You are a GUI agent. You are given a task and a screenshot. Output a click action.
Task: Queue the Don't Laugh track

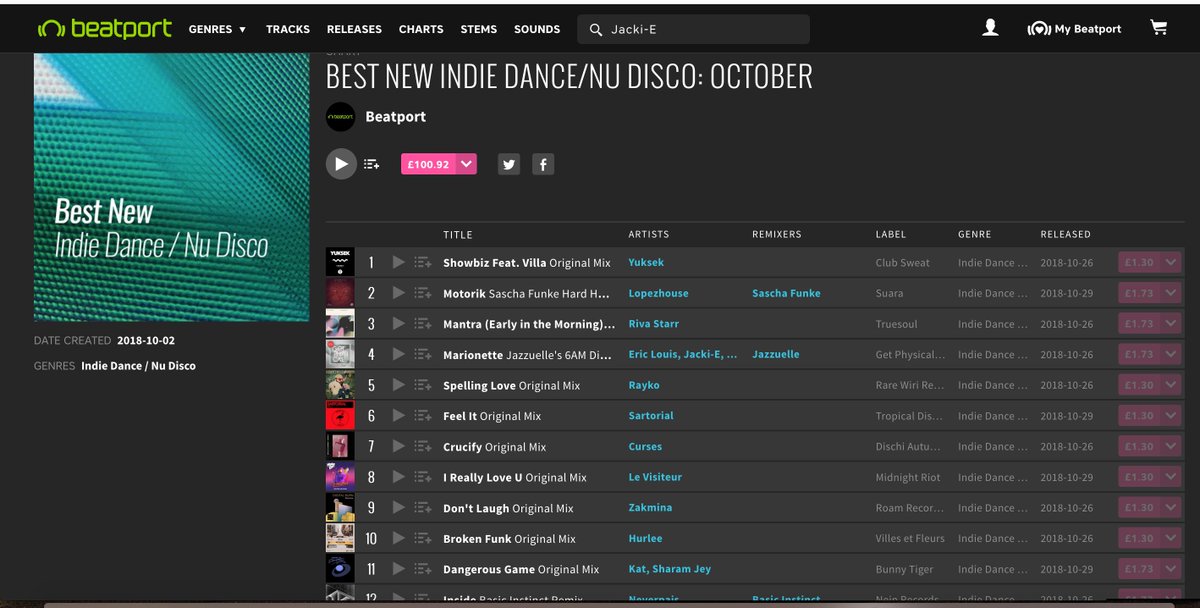(x=422, y=508)
